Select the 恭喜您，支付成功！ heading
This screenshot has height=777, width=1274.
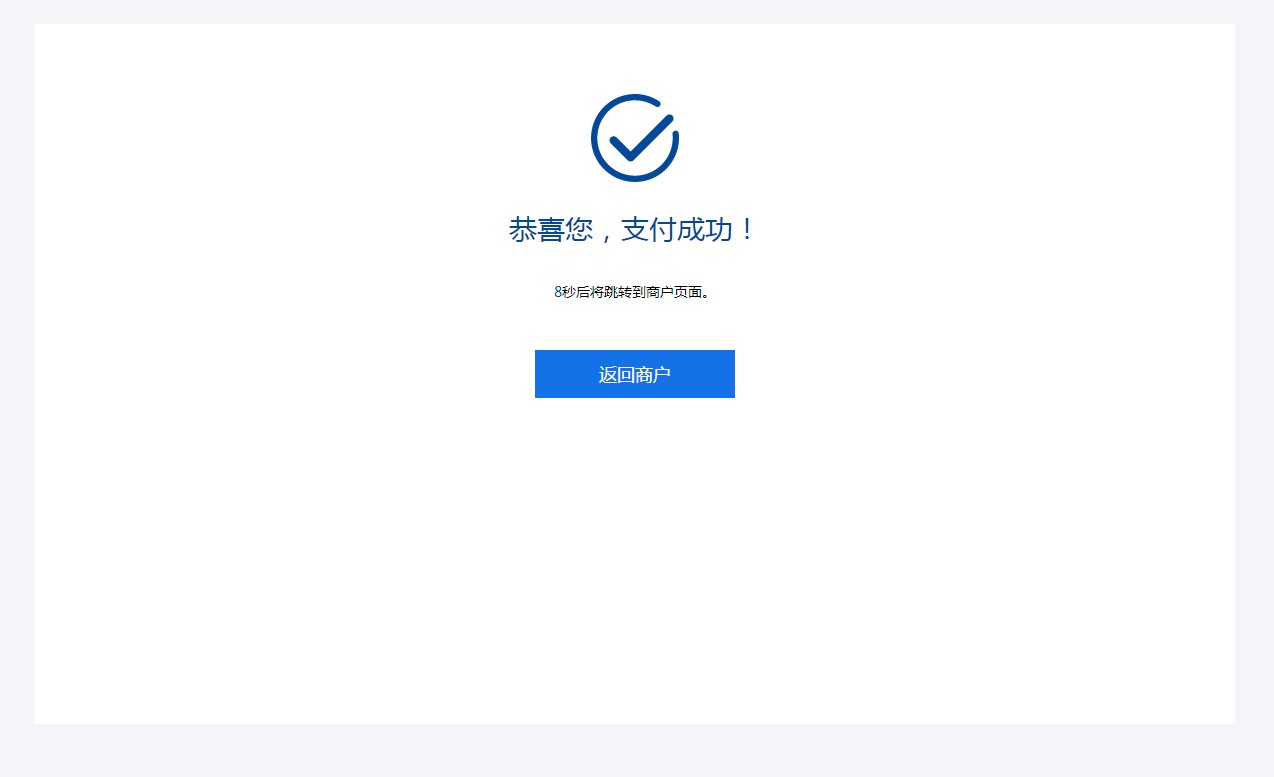[x=634, y=229]
